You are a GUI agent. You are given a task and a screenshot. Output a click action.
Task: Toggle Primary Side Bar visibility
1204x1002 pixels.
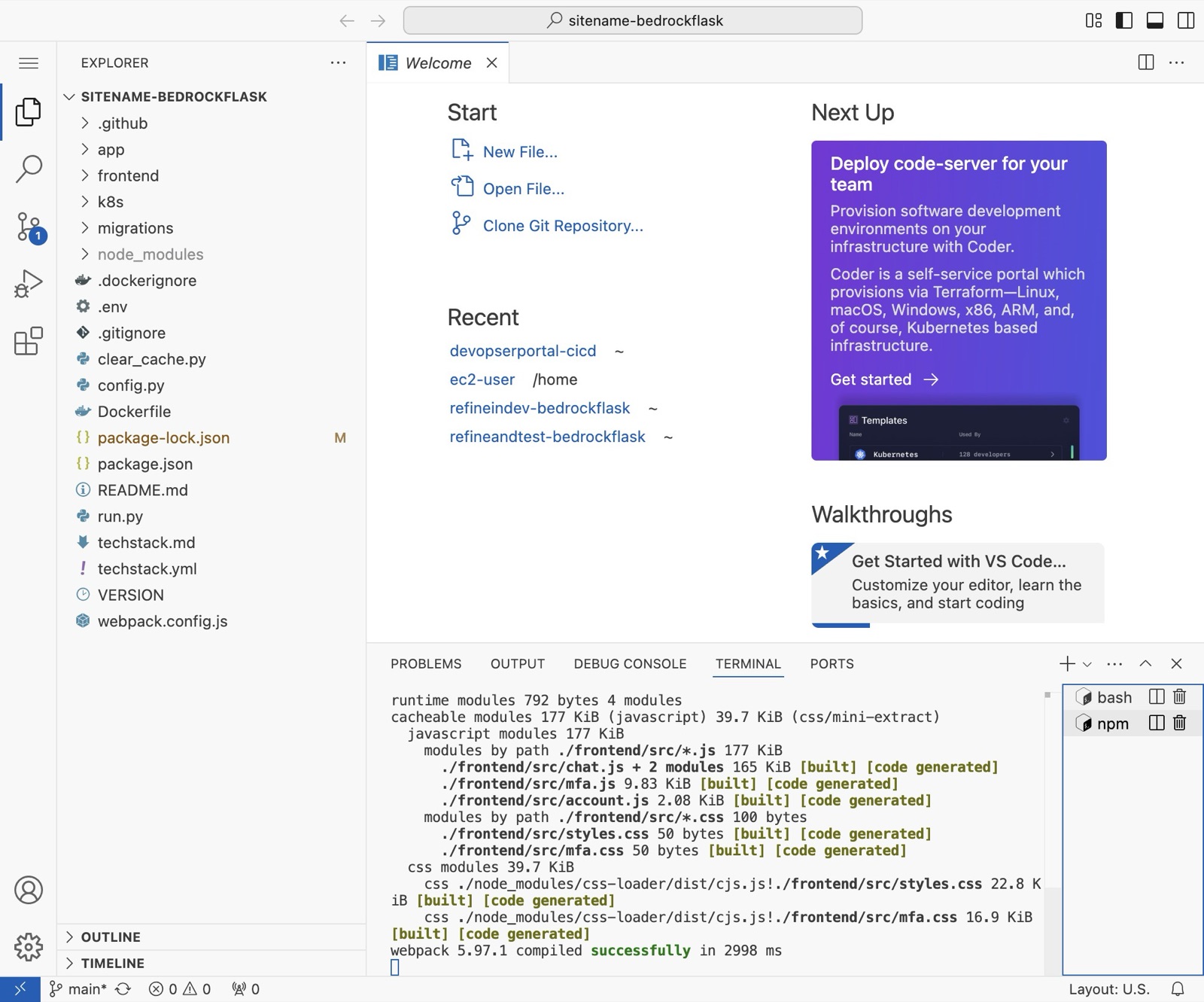click(x=1124, y=20)
